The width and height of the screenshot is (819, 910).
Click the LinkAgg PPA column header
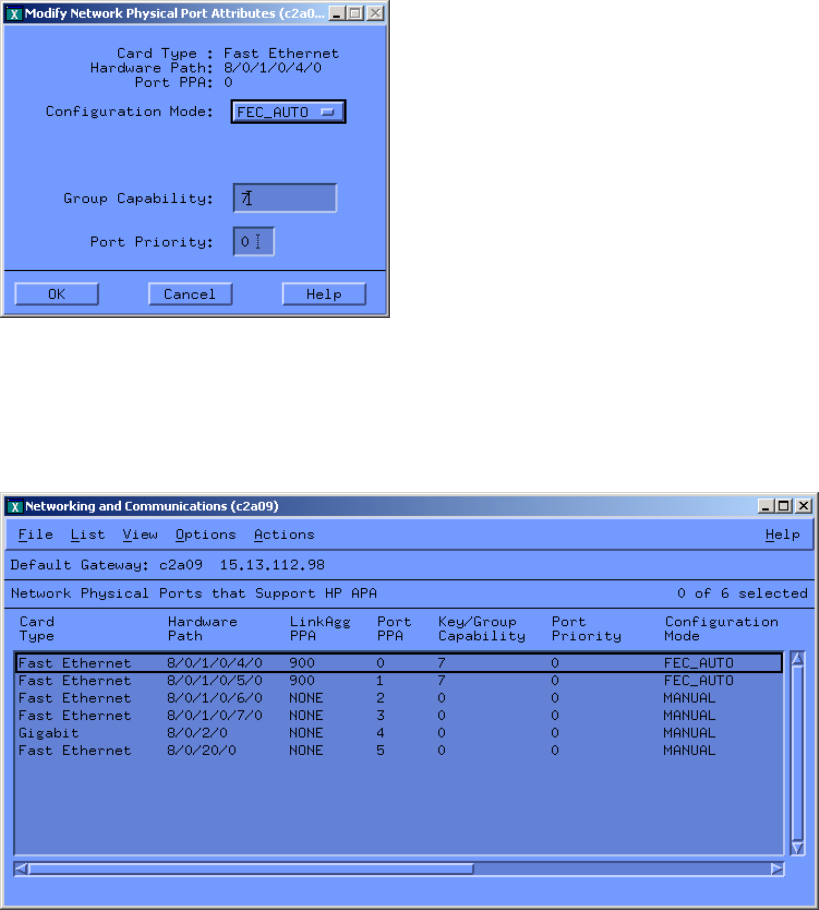pos(320,629)
